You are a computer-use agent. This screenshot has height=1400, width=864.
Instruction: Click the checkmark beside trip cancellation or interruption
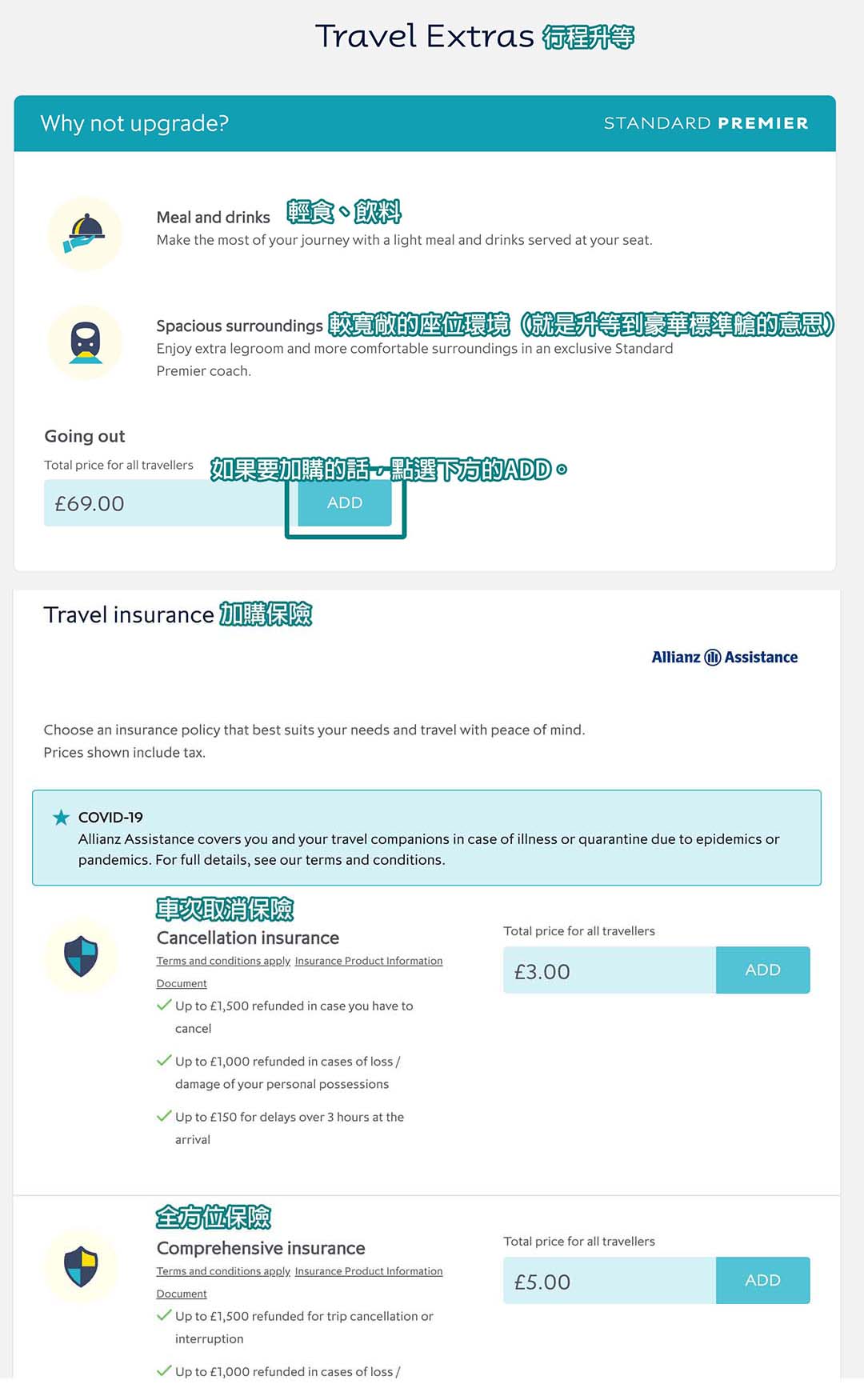(164, 1315)
